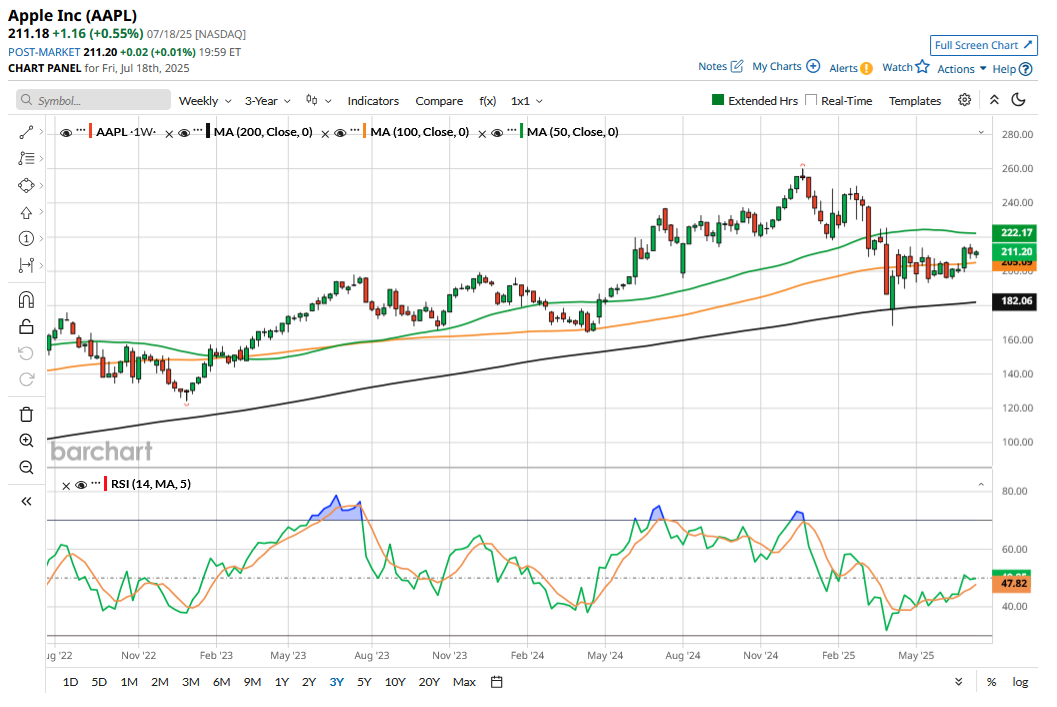
Task: Click the redo arrow
Action: 26,379
